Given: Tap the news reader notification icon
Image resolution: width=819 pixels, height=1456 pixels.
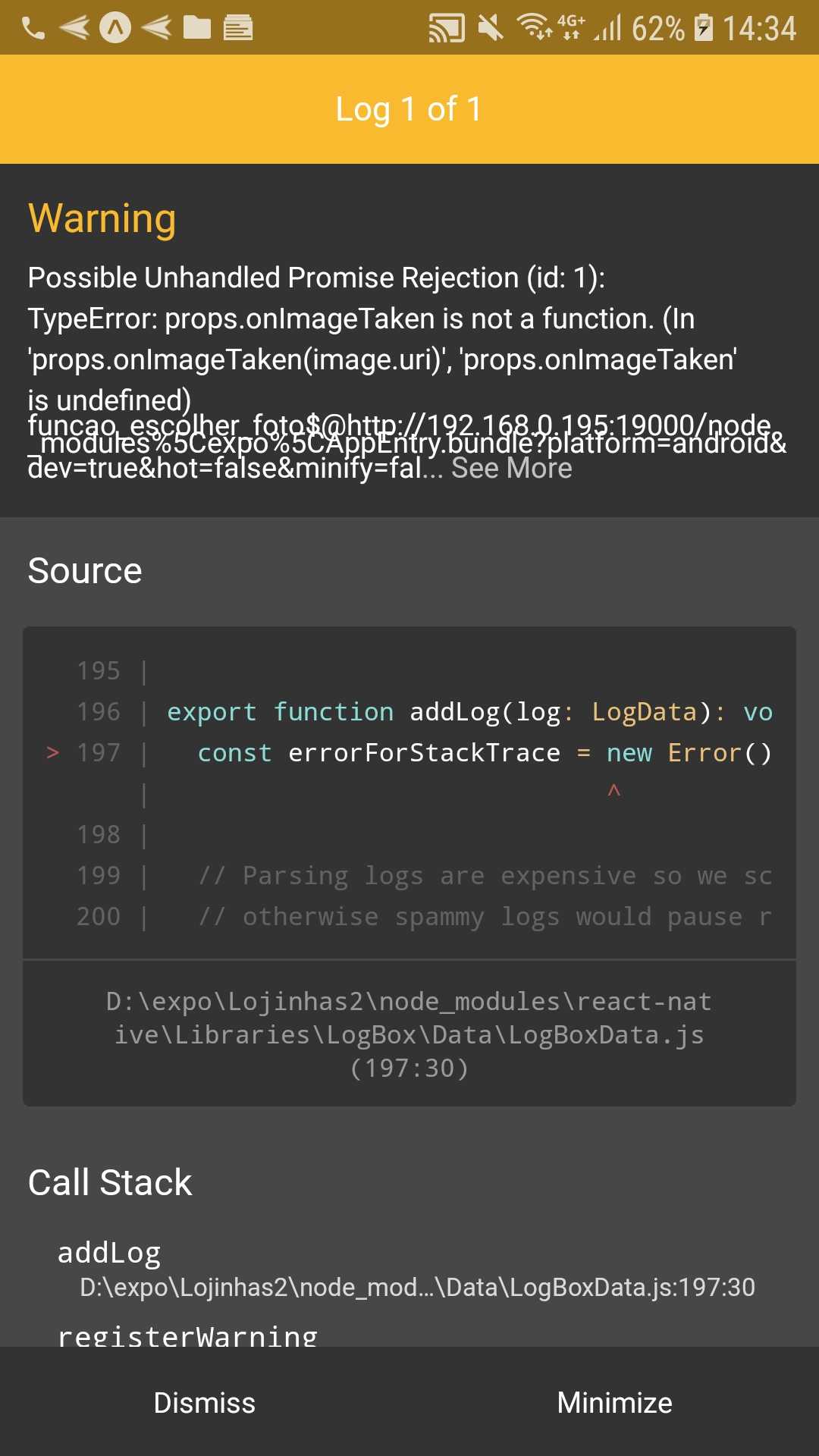Looking at the screenshot, I should pyautogui.click(x=238, y=28).
